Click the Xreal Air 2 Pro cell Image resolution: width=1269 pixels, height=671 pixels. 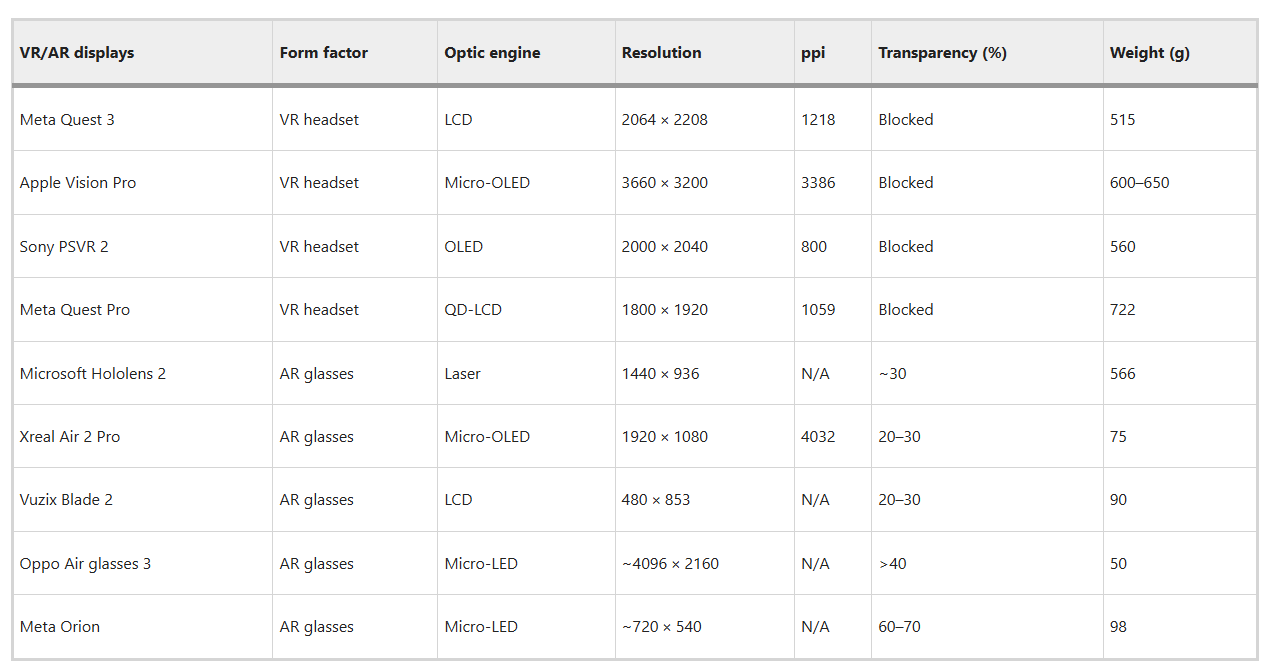70,437
